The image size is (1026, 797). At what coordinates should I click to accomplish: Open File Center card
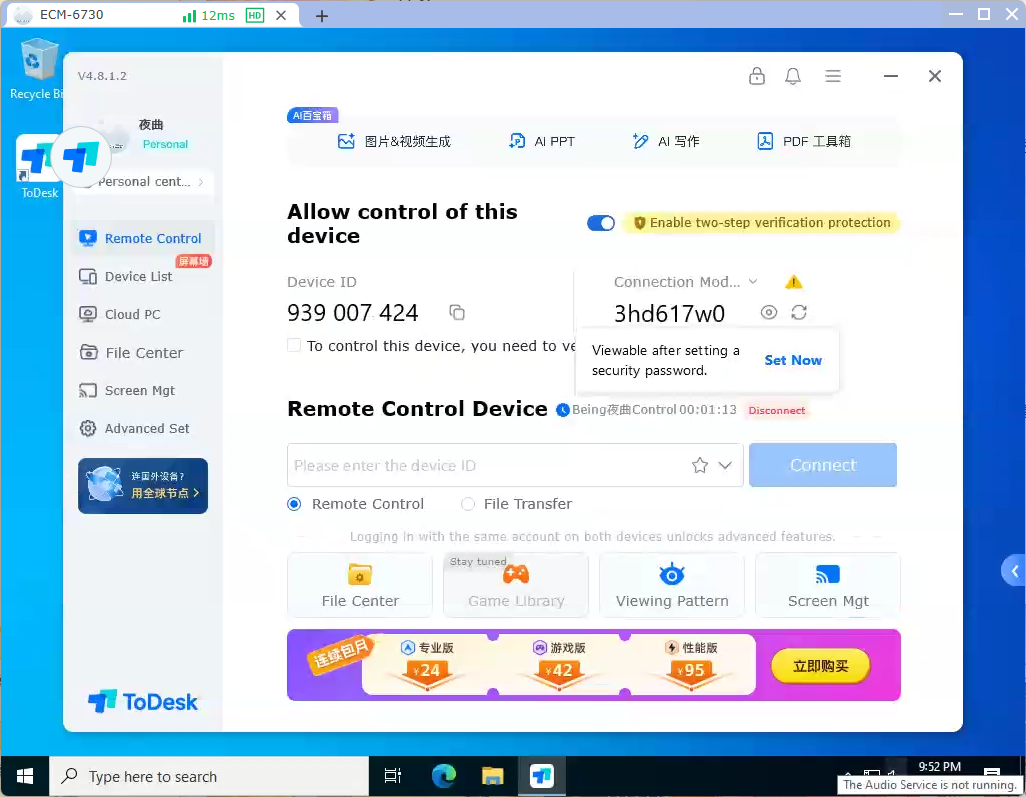point(360,585)
